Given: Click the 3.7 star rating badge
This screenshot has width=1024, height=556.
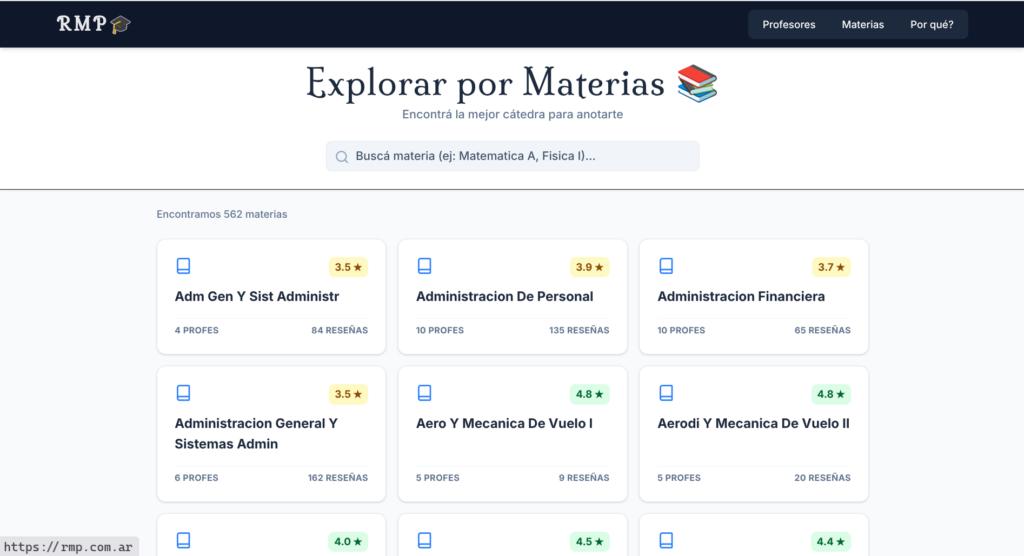Looking at the screenshot, I should (831, 268).
